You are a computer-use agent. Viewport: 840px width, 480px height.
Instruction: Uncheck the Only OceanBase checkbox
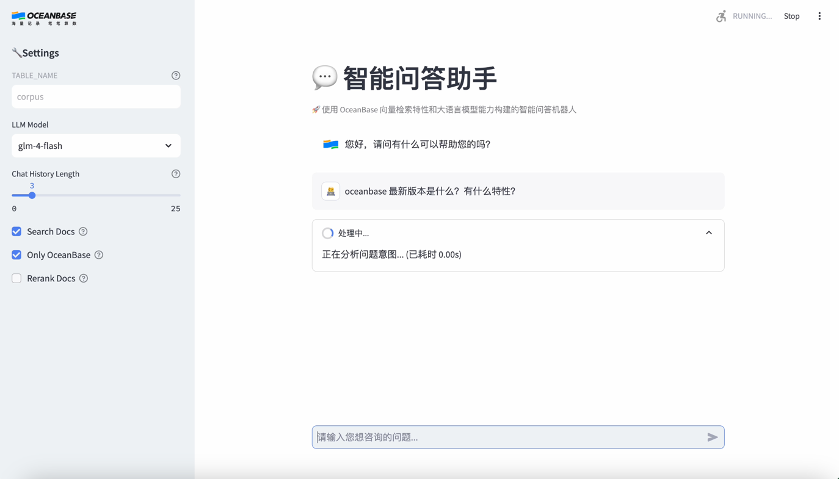[x=17, y=255]
